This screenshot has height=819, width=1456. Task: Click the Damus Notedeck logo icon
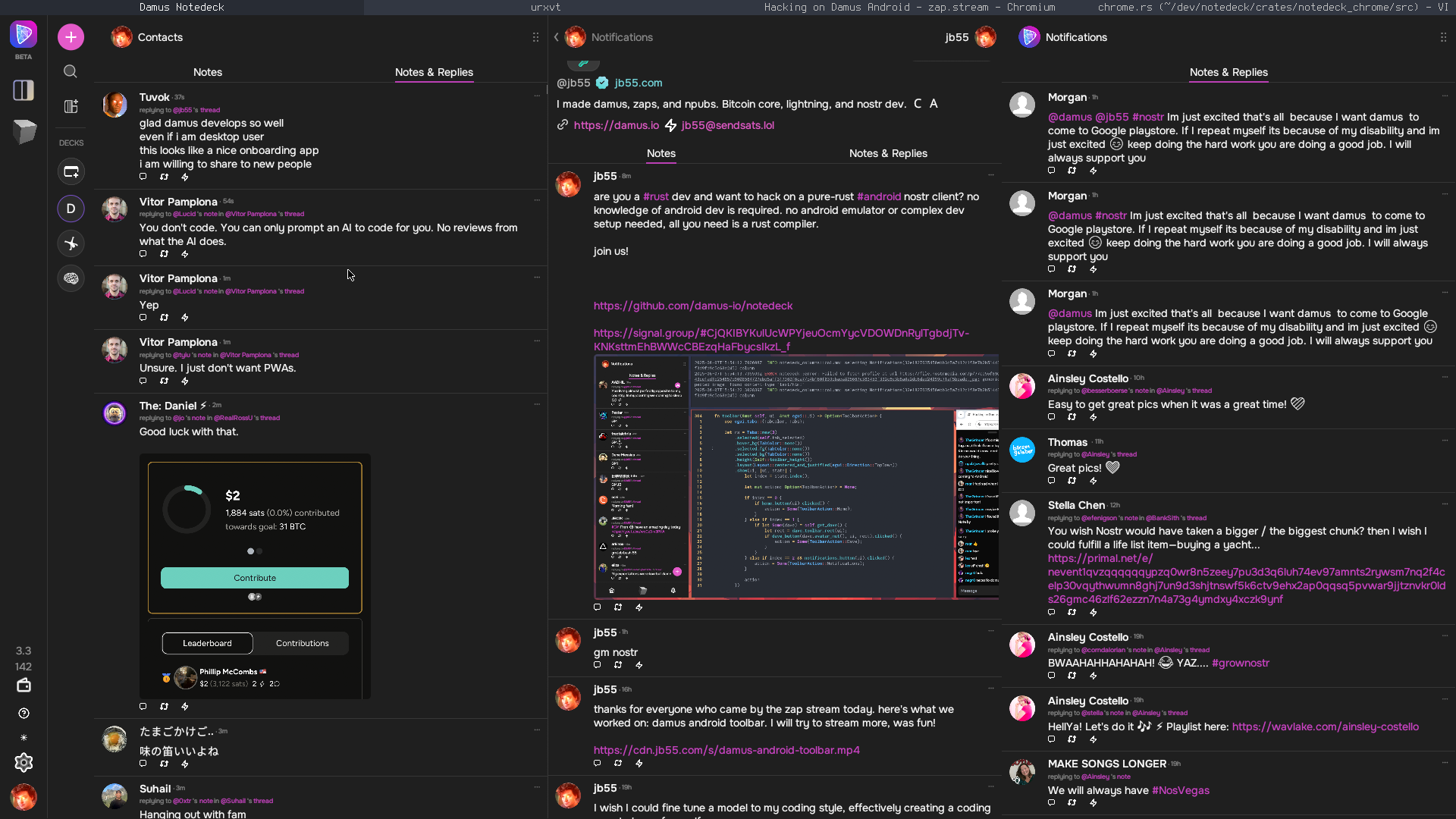24,34
